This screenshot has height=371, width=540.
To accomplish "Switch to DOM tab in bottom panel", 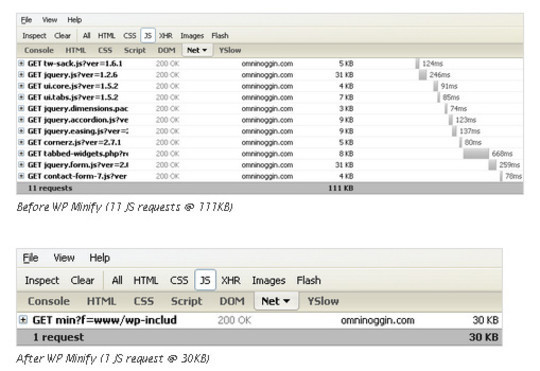I will [232, 301].
